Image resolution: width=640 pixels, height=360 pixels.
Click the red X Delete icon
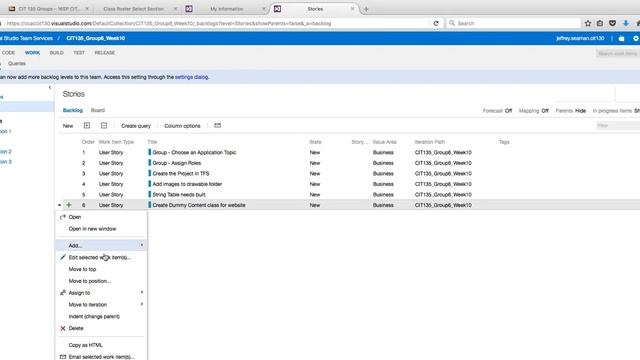pos(63,328)
